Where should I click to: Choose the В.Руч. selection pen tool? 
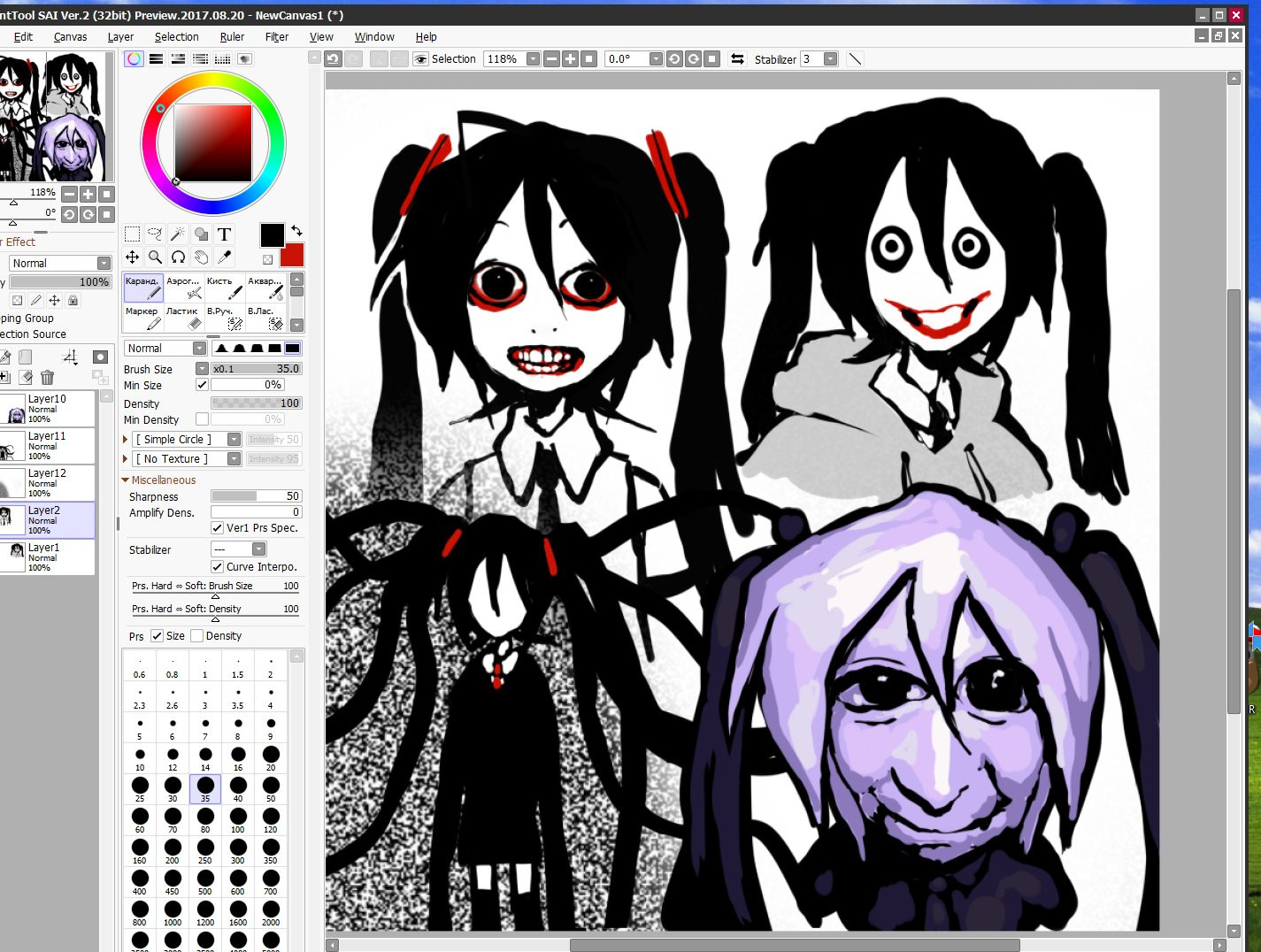pyautogui.click(x=224, y=318)
